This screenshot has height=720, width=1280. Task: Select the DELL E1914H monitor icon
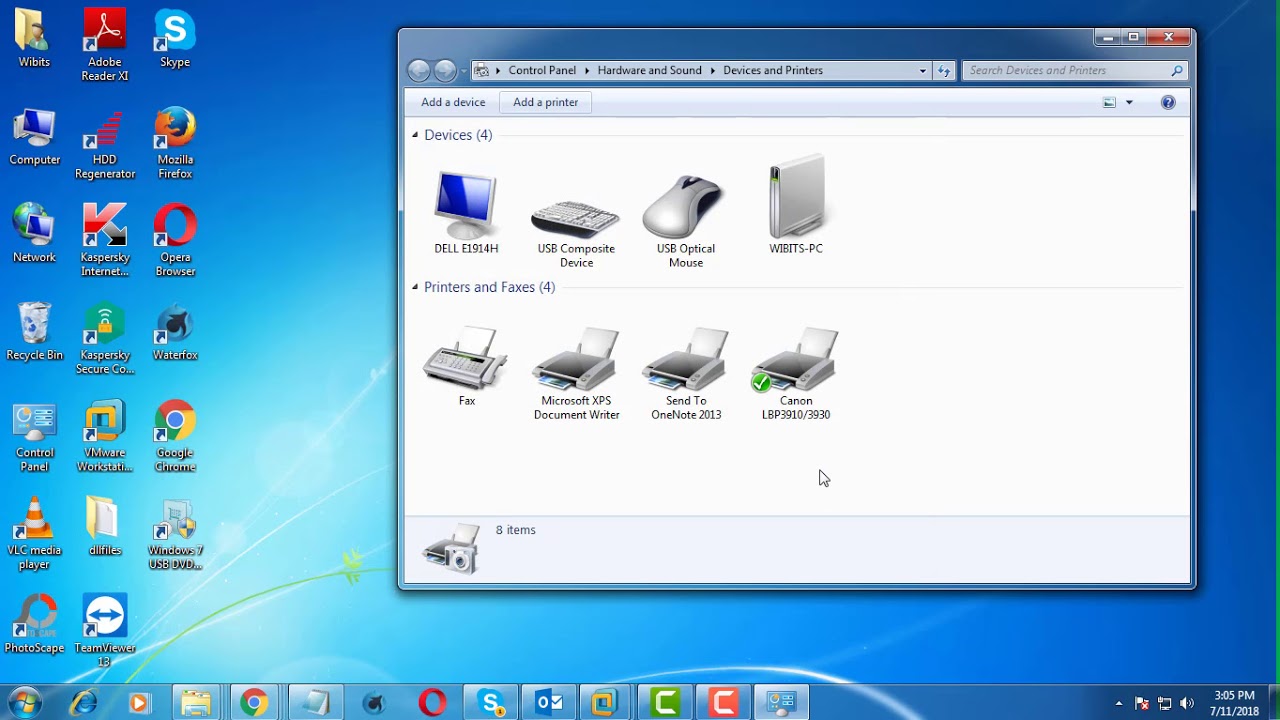(466, 206)
